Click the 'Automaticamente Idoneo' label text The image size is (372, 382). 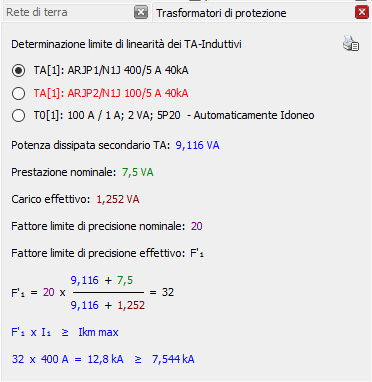pos(254,115)
